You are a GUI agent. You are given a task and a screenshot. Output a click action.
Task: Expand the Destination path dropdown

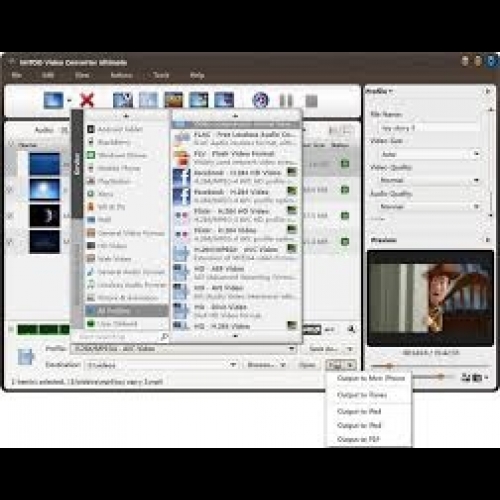click(234, 365)
